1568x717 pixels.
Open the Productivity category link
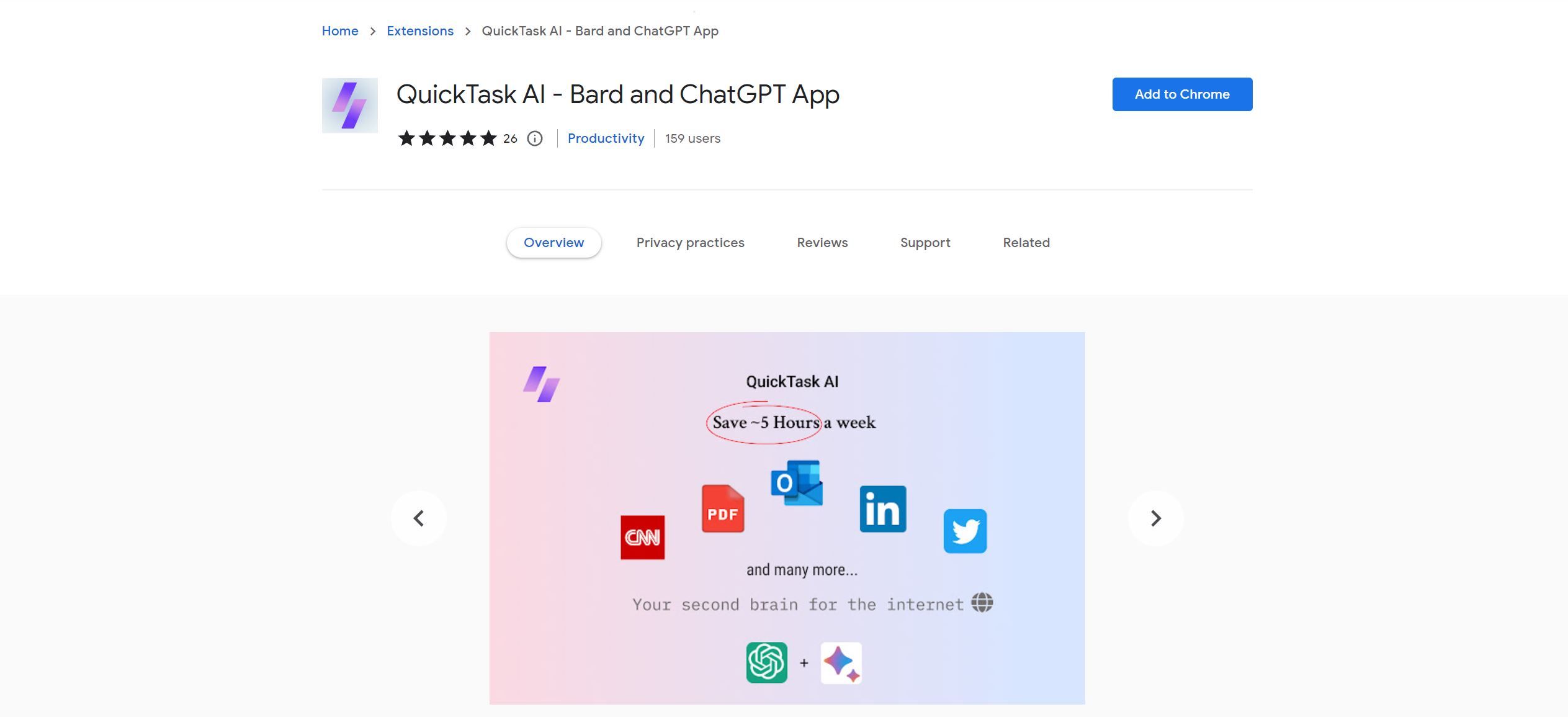(x=606, y=138)
